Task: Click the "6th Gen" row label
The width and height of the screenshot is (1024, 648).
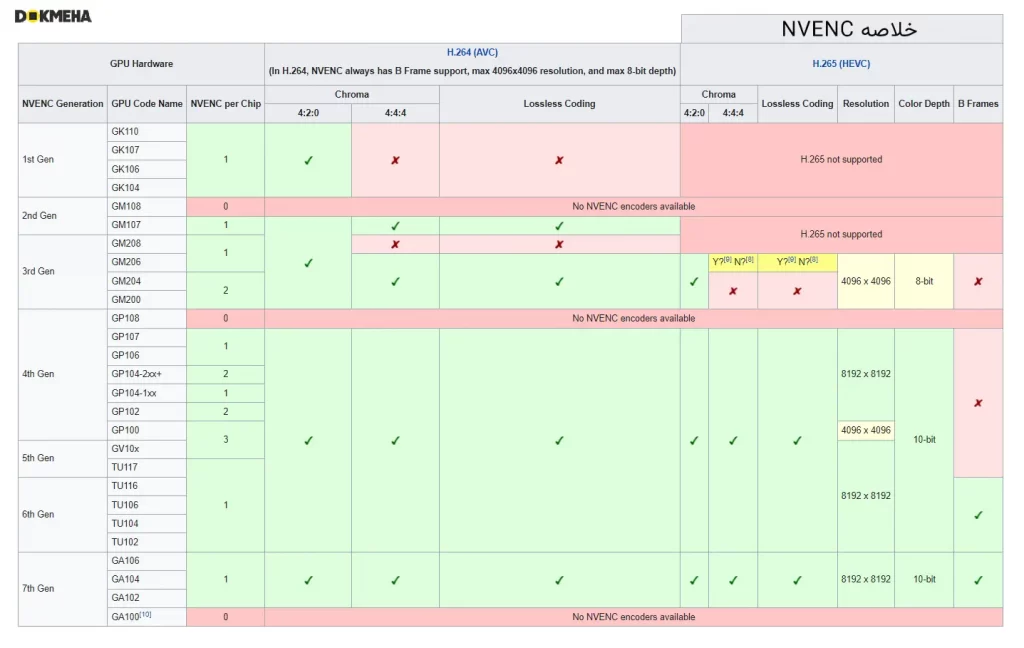Action: tap(38, 514)
